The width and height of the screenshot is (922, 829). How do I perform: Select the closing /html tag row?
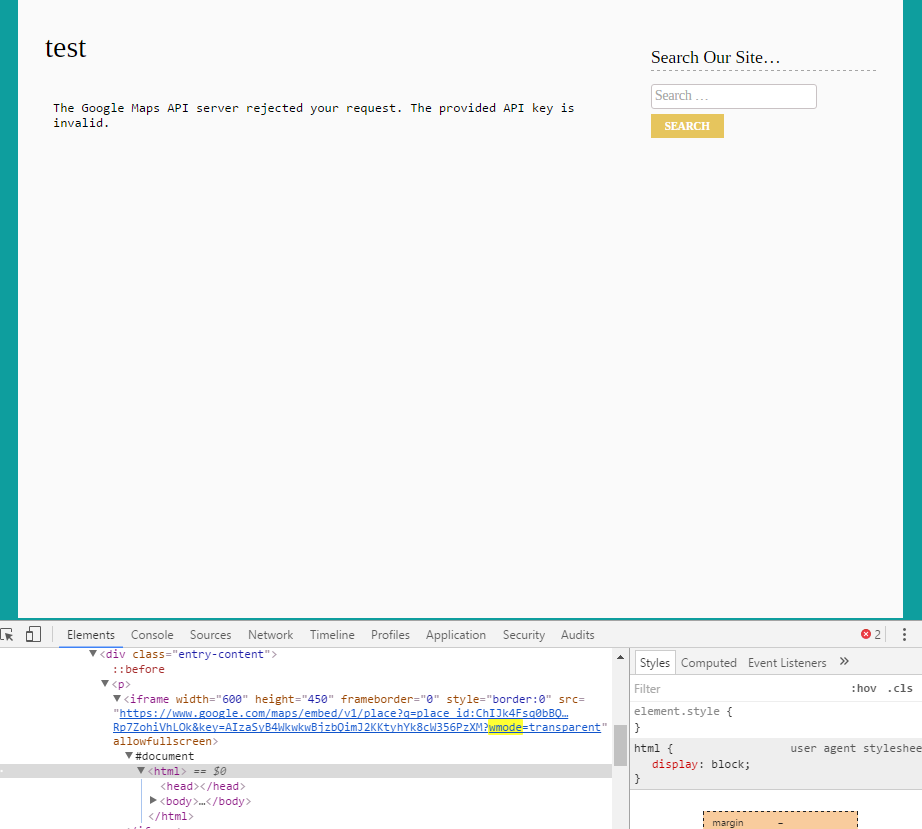pos(171,816)
